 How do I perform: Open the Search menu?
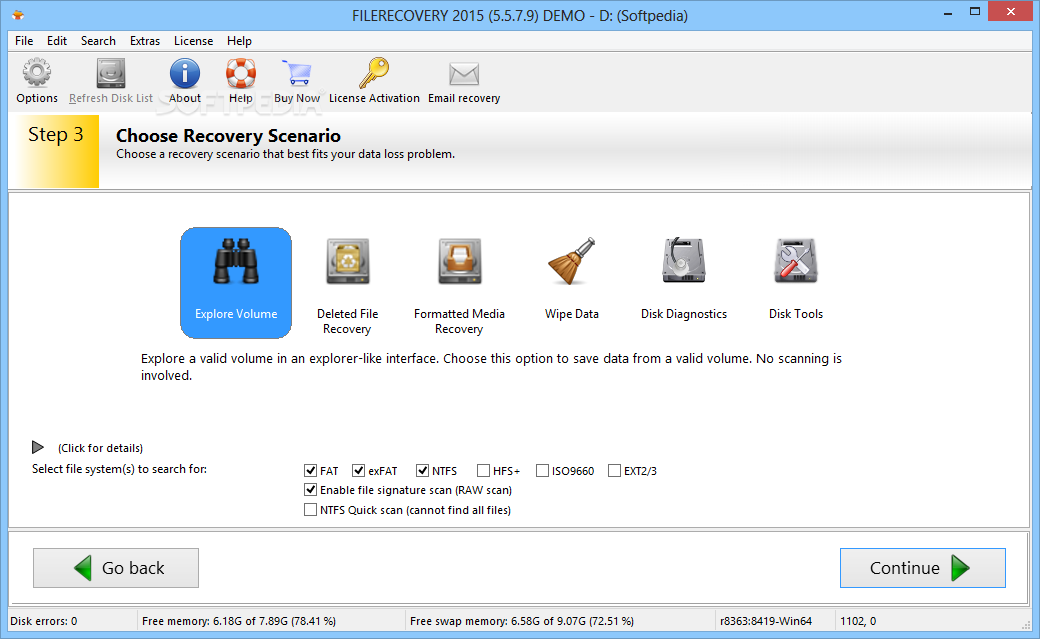point(98,40)
